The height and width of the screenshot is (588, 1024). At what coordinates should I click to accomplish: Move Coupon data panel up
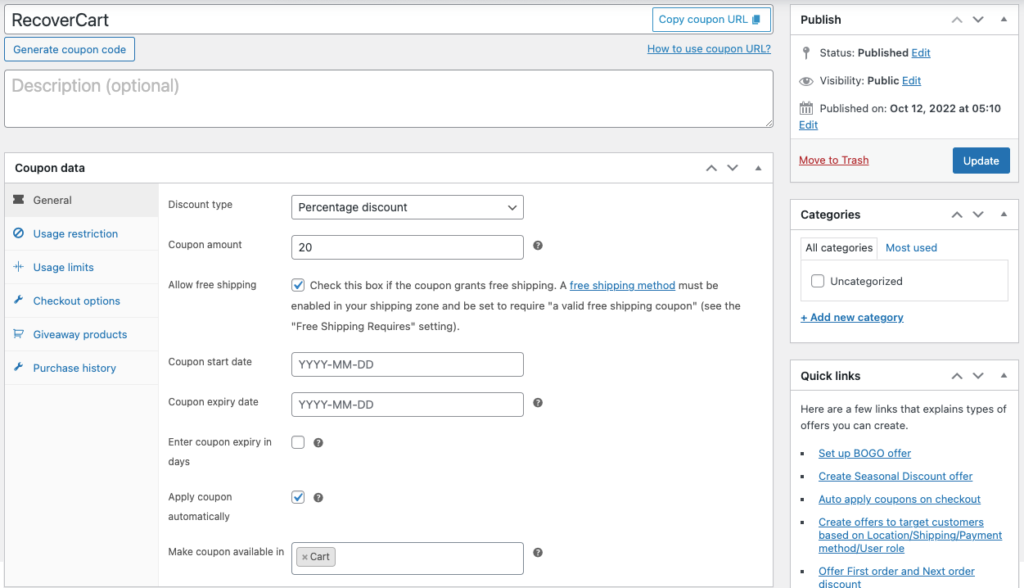(711, 168)
